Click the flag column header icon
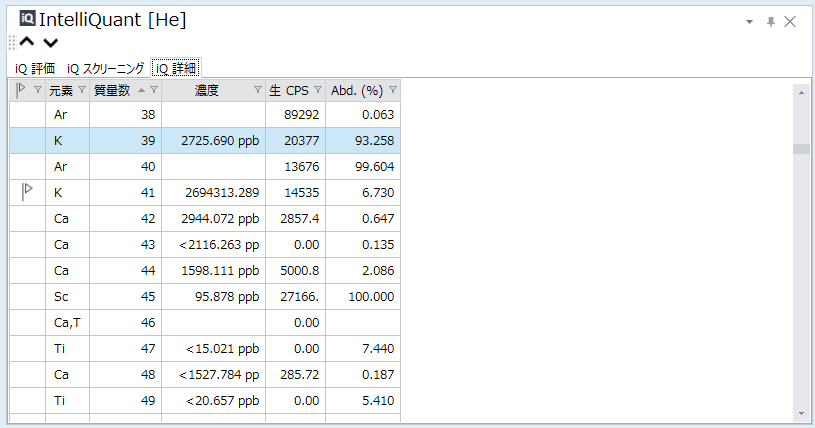 point(21,90)
